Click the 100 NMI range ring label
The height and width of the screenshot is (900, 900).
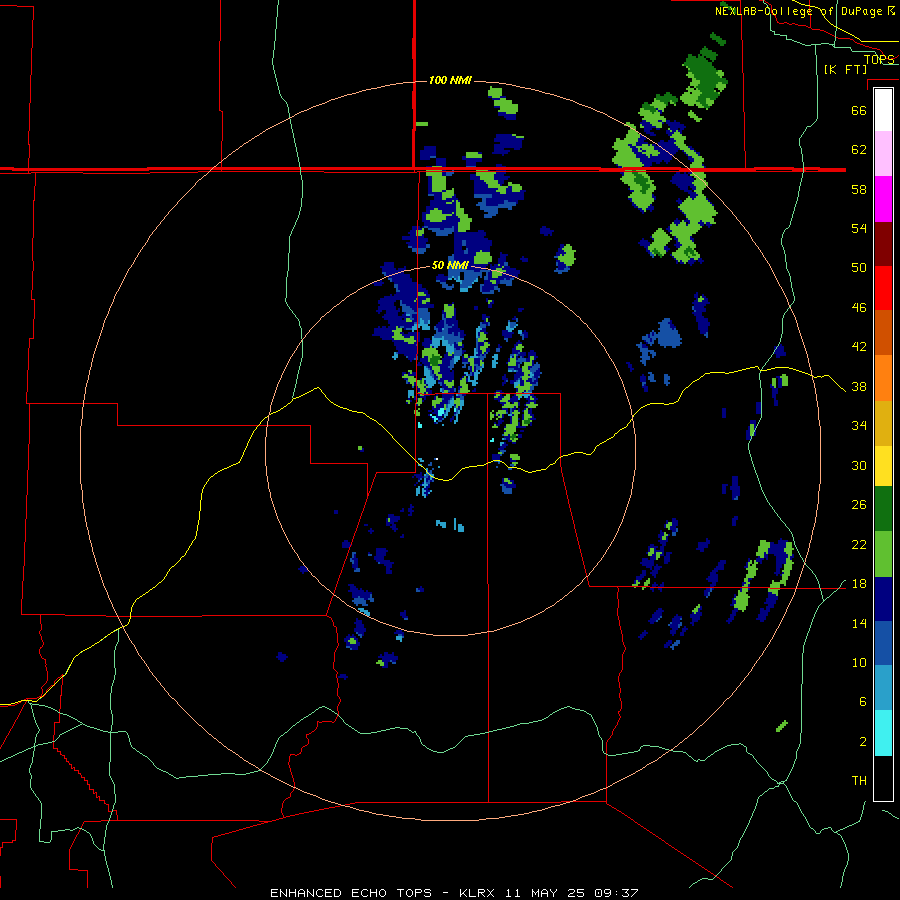pyautogui.click(x=450, y=80)
